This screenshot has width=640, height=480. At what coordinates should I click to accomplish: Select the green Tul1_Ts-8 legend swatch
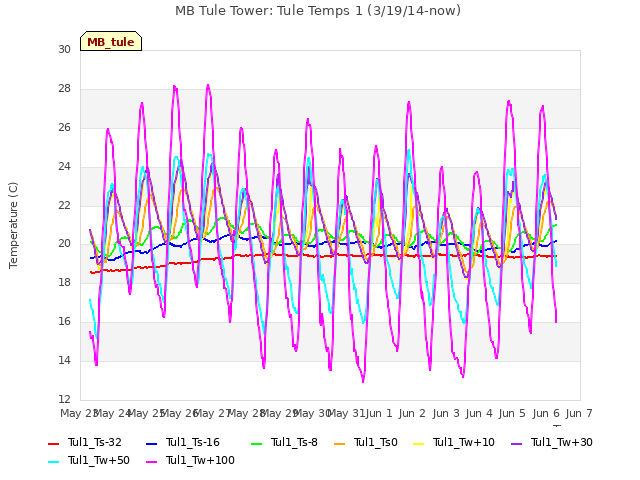[256, 443]
